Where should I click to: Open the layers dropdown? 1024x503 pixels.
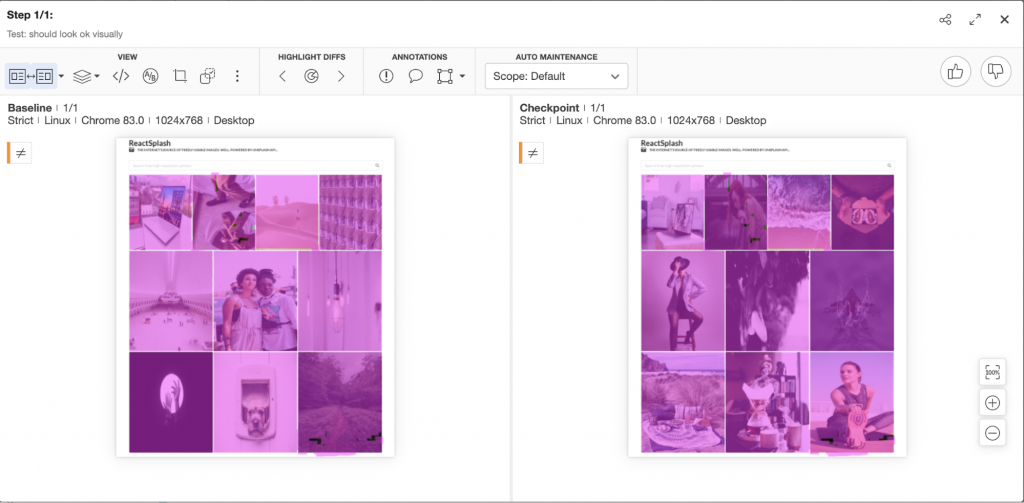(x=86, y=76)
